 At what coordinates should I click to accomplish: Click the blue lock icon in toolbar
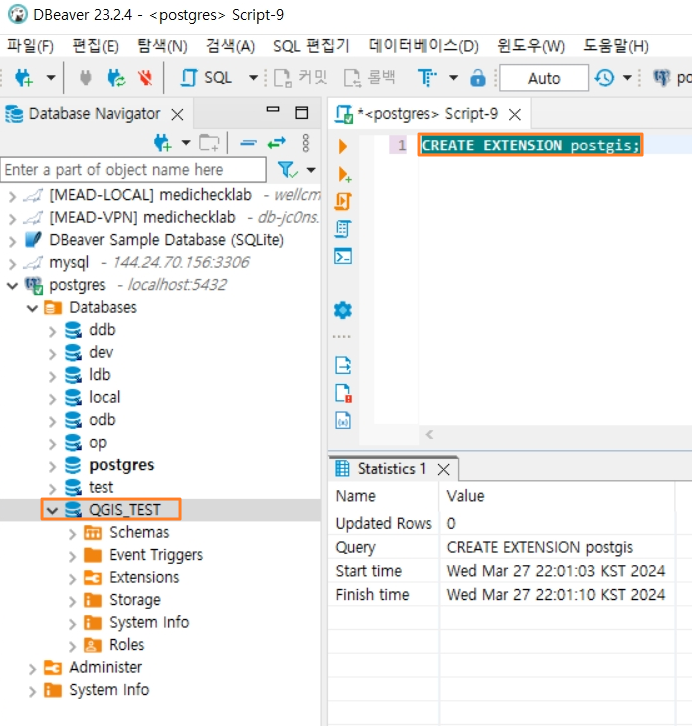point(478,78)
